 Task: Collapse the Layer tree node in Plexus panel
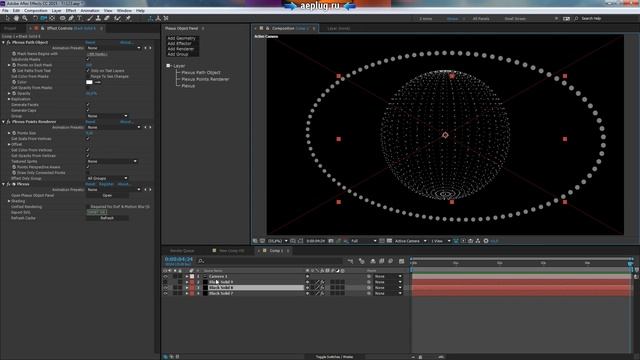click(168, 66)
